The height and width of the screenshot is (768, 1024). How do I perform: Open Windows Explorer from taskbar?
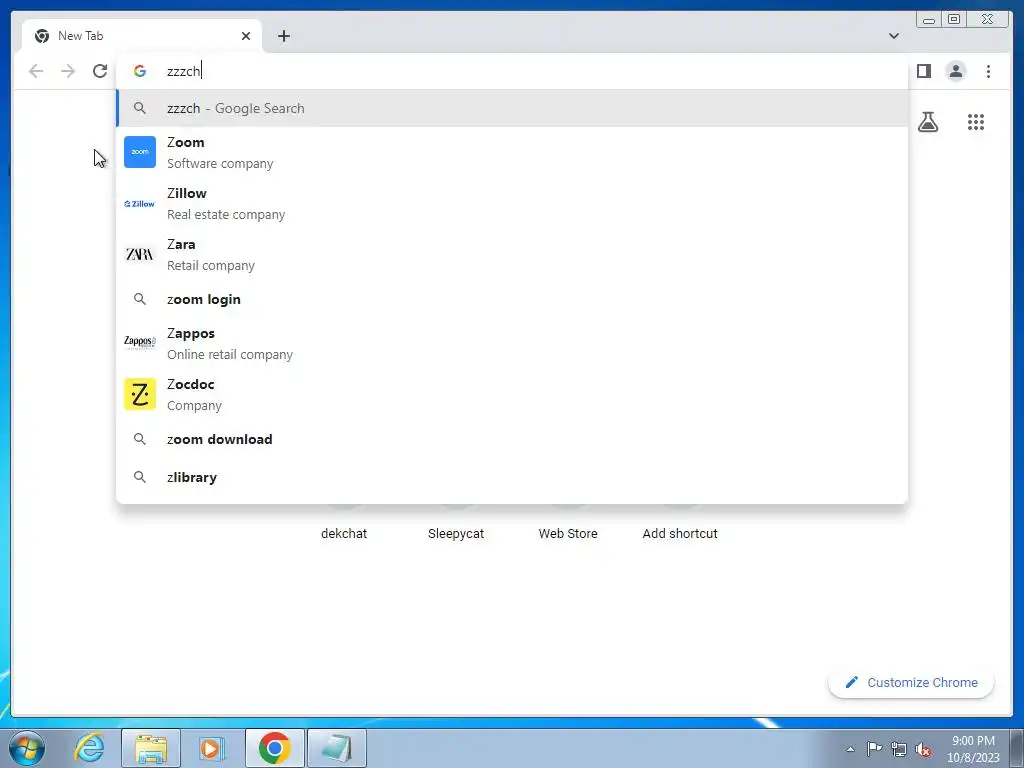(151, 748)
